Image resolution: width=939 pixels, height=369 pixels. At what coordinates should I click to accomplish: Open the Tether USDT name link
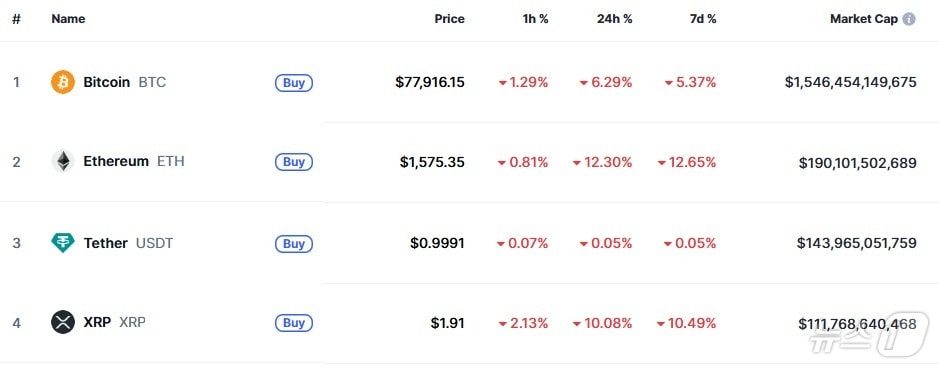[128, 243]
